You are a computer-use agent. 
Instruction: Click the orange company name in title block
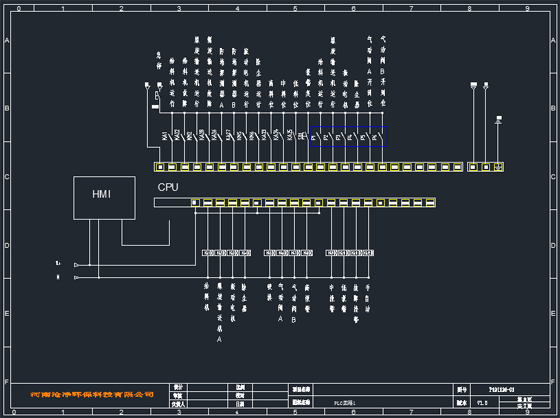92,395
